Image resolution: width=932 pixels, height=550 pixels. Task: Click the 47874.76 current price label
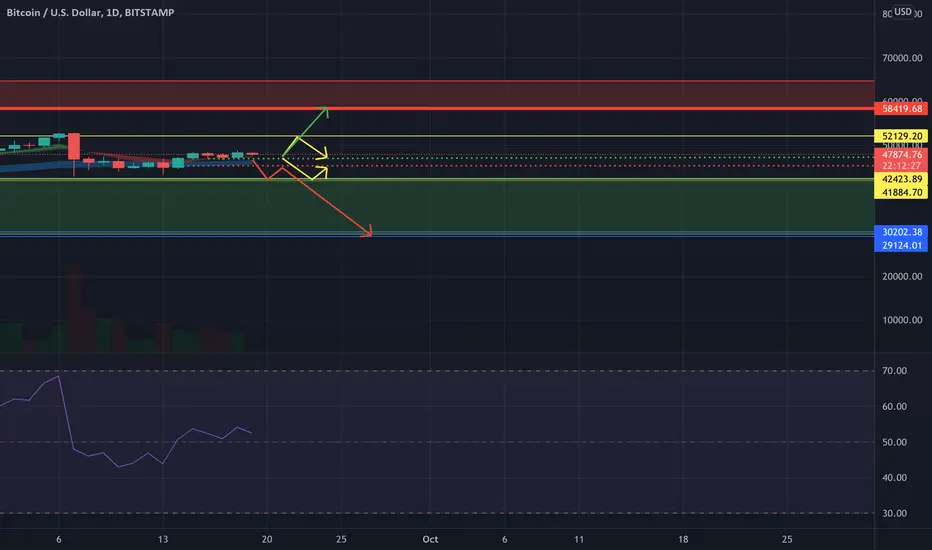pyautogui.click(x=901, y=155)
